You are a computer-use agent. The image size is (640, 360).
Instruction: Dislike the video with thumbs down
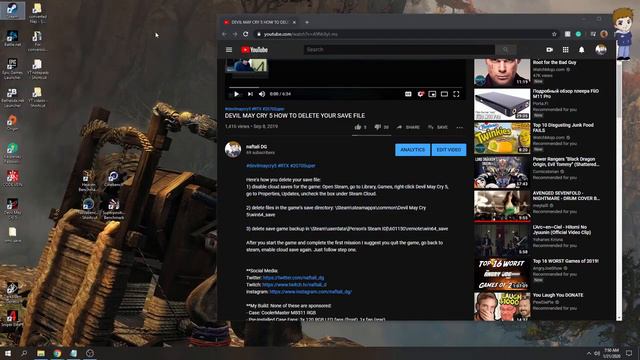[378, 127]
